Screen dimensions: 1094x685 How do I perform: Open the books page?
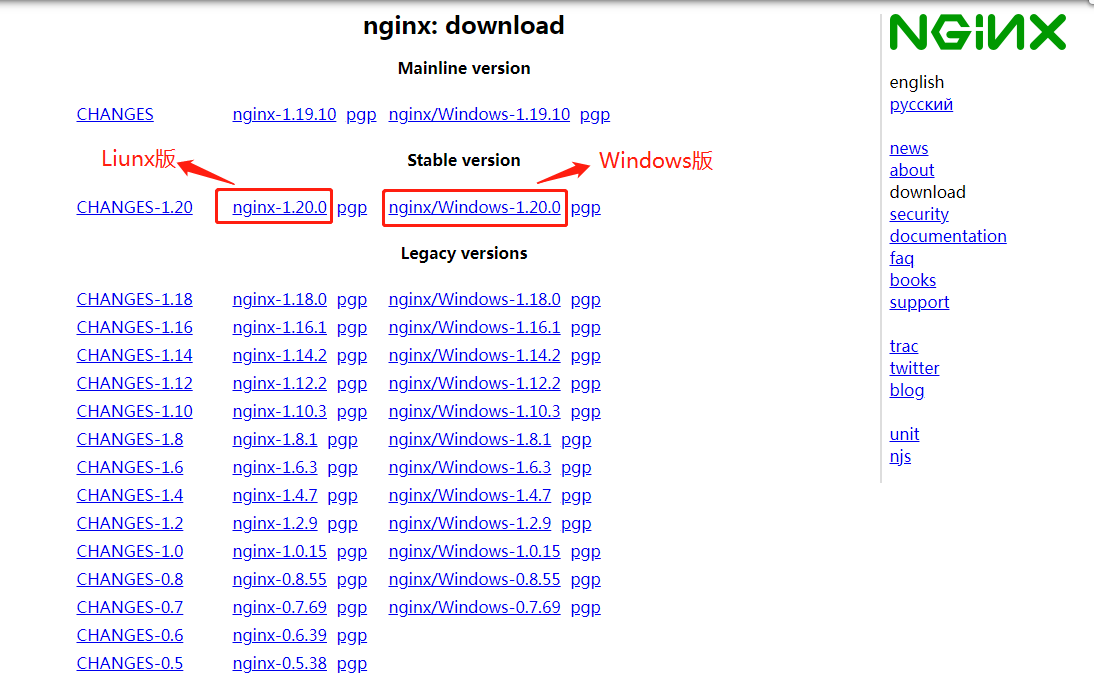click(x=913, y=280)
